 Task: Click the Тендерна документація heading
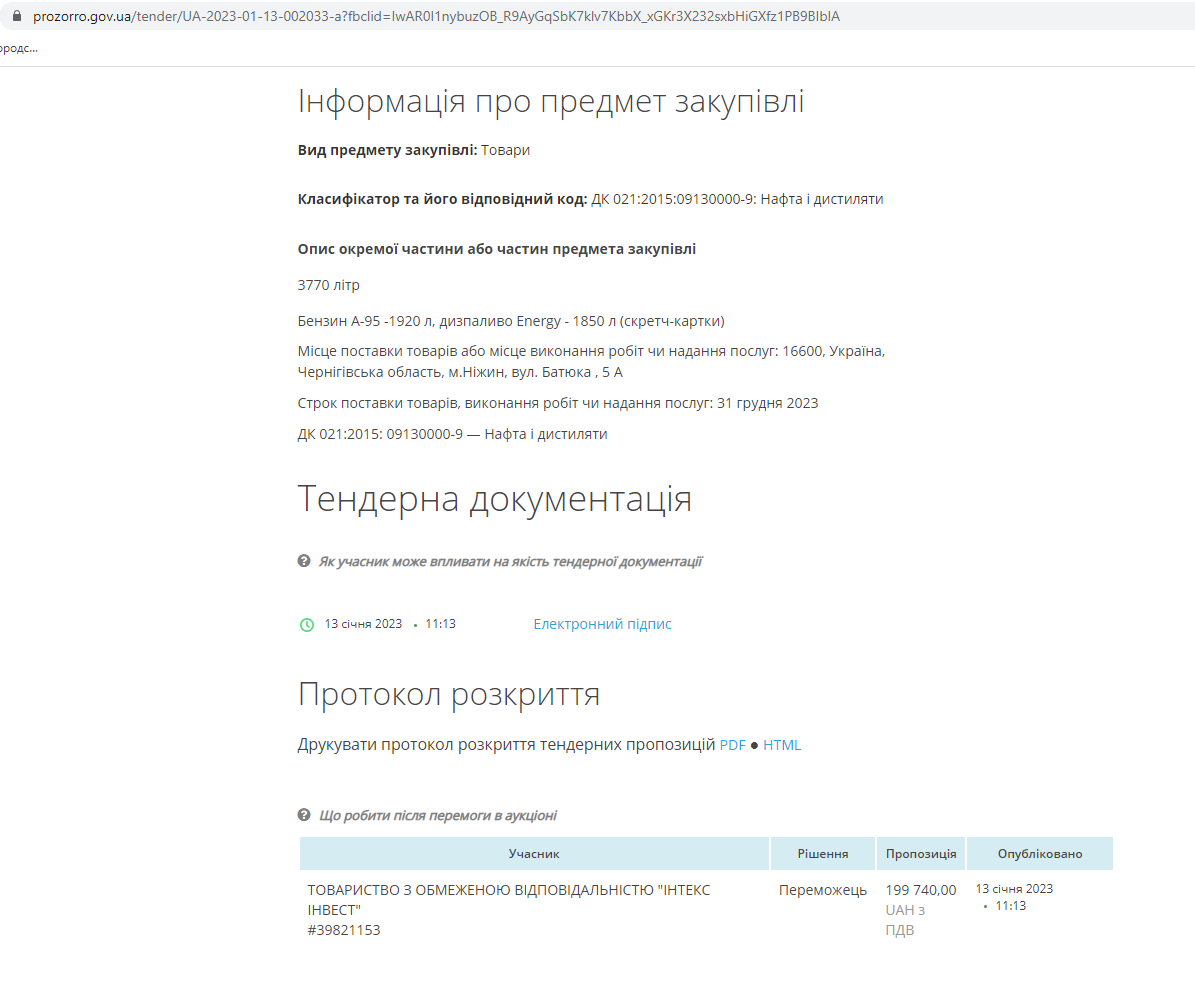(x=494, y=498)
